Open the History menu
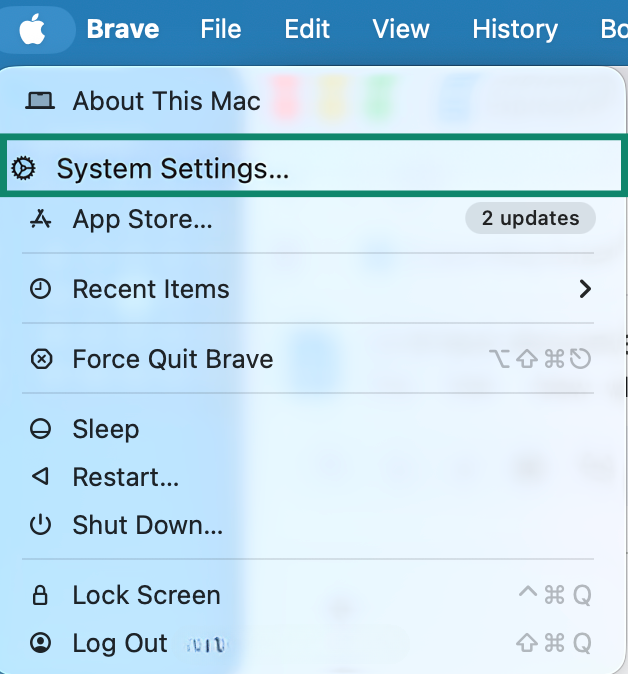Screen dimensions: 628x674 click(515, 28)
